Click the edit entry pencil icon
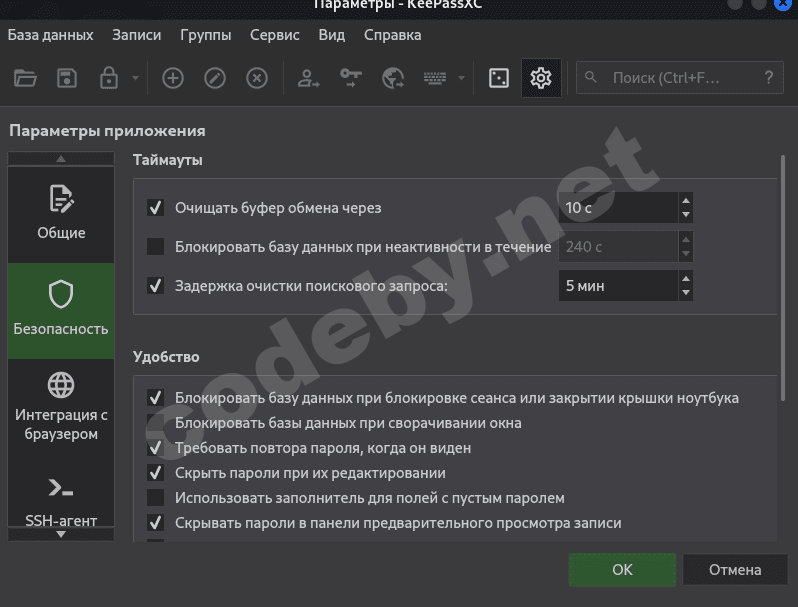The image size is (798, 607). [215, 78]
